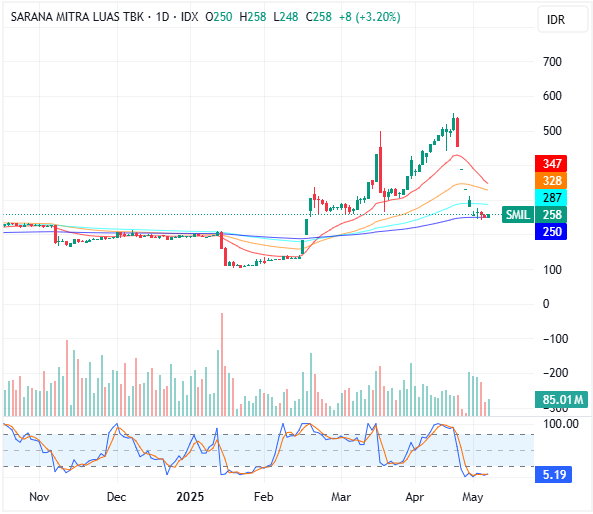Screen dimensions: 593x514
Task: Click the −100 price axis label
Action: tap(556, 339)
